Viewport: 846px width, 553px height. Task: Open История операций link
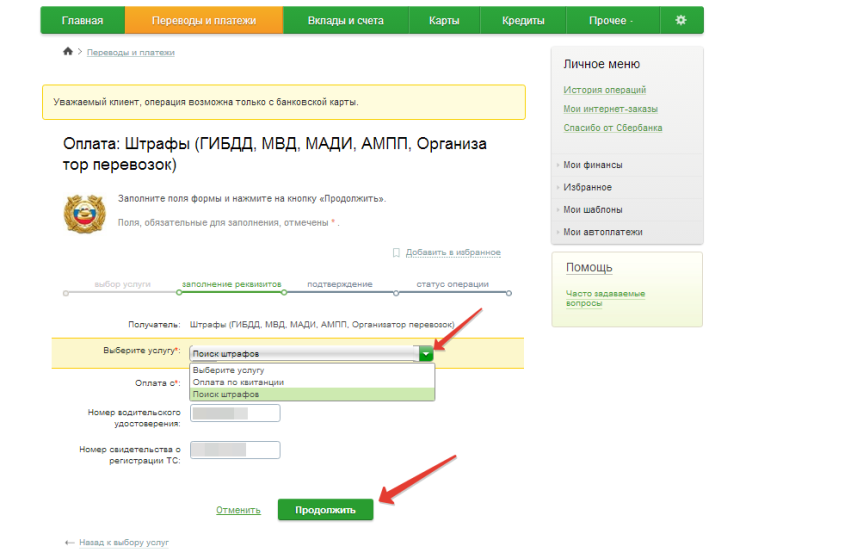[604, 90]
